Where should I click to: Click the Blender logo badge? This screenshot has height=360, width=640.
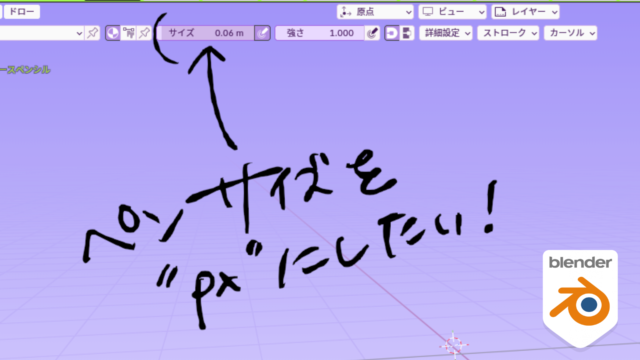coord(580,298)
